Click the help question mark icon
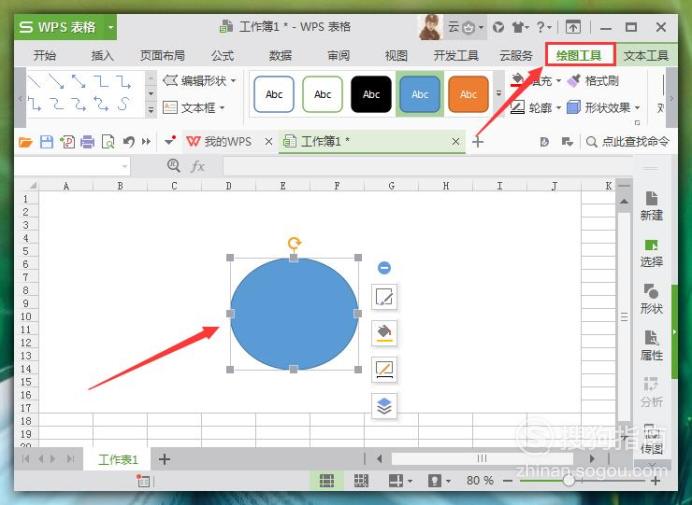The image size is (692, 505). 541,27
